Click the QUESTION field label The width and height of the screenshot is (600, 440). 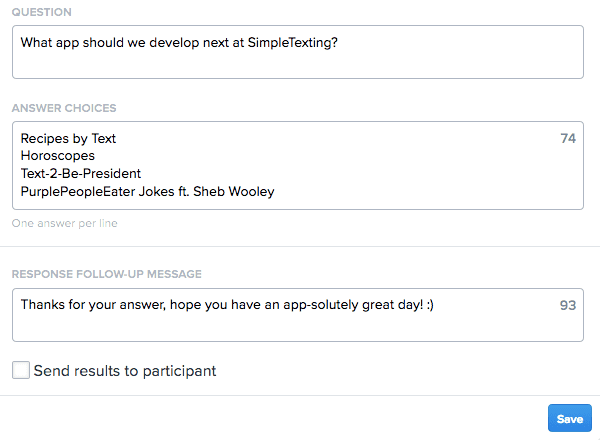click(41, 12)
